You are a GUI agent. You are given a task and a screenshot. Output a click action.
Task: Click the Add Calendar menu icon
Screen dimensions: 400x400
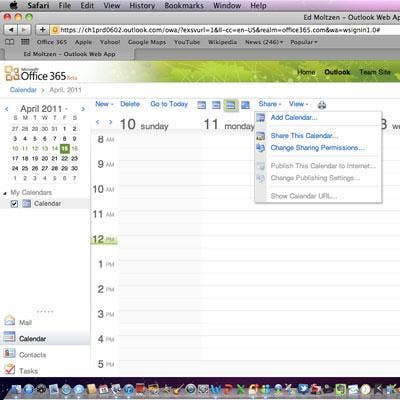click(261, 117)
